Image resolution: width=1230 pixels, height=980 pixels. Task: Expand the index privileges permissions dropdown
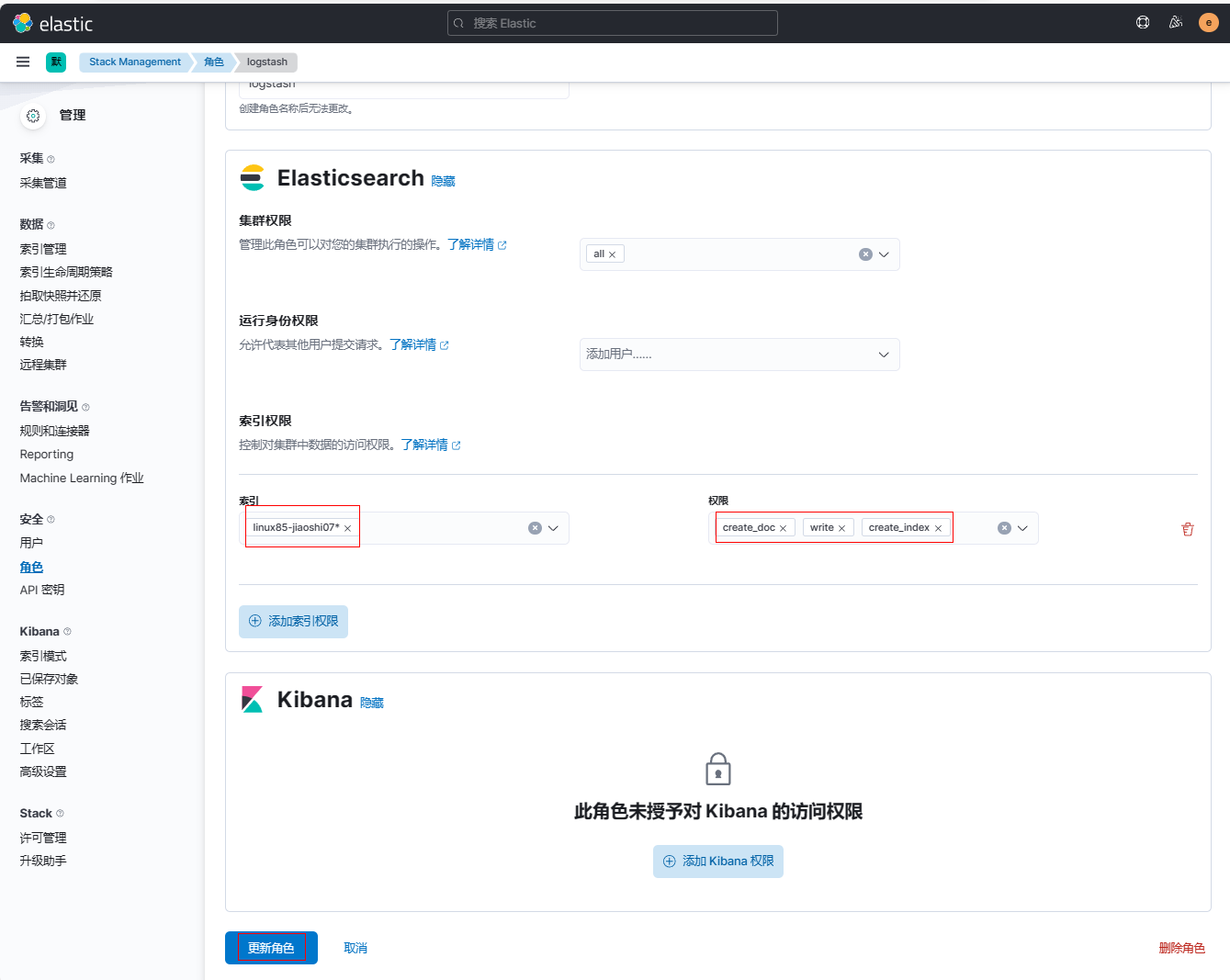[x=1022, y=528]
